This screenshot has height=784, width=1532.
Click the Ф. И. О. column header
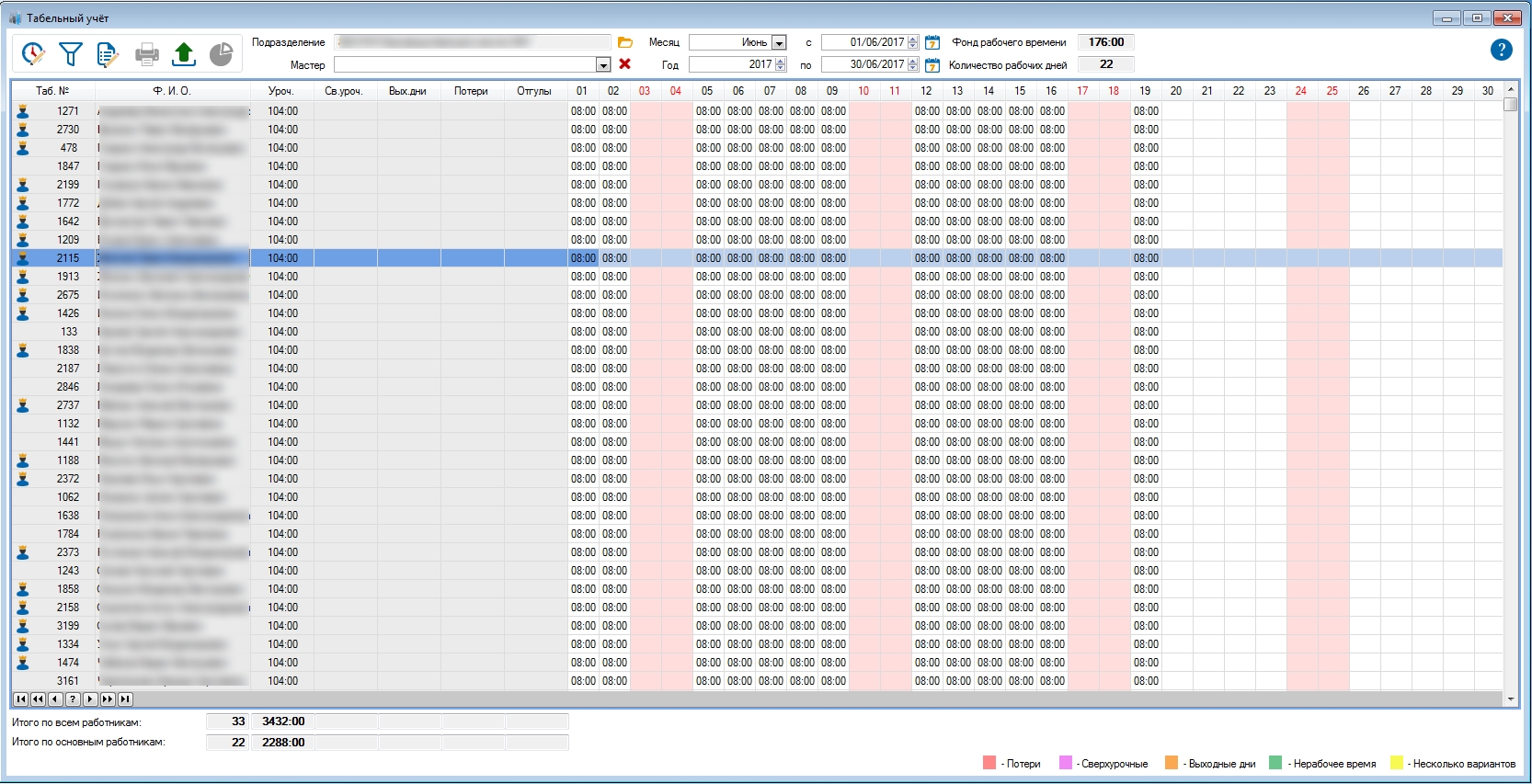[x=172, y=91]
